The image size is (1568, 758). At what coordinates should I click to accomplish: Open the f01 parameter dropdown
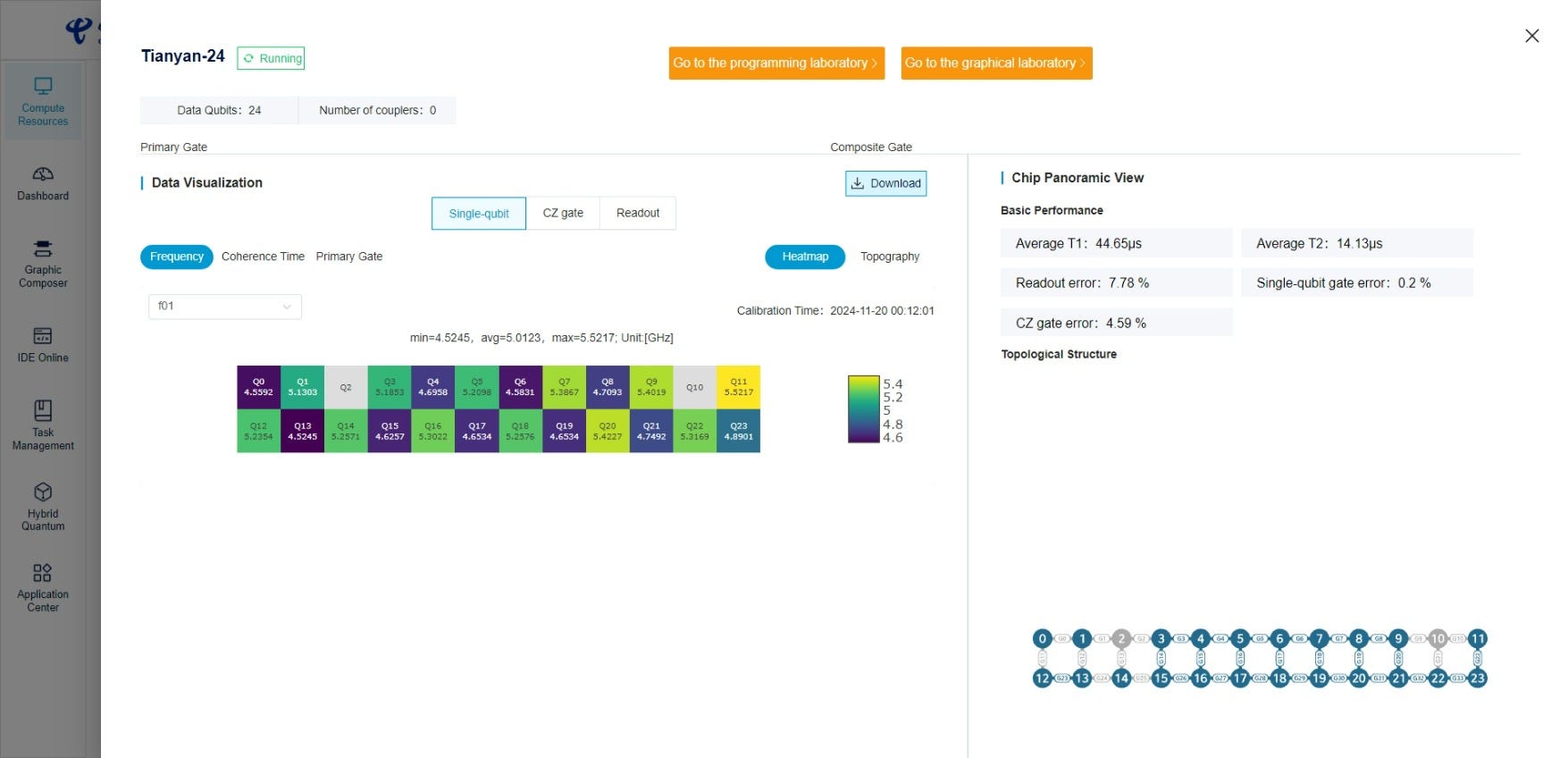(x=225, y=307)
